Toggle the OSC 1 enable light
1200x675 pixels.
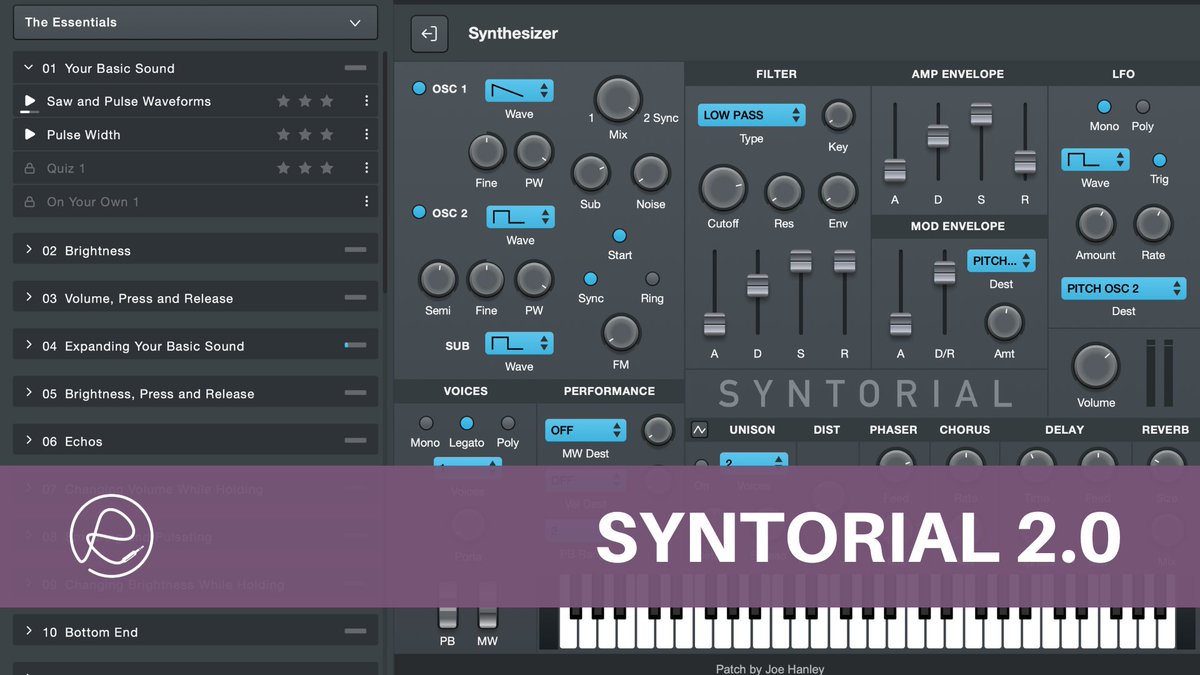[419, 88]
